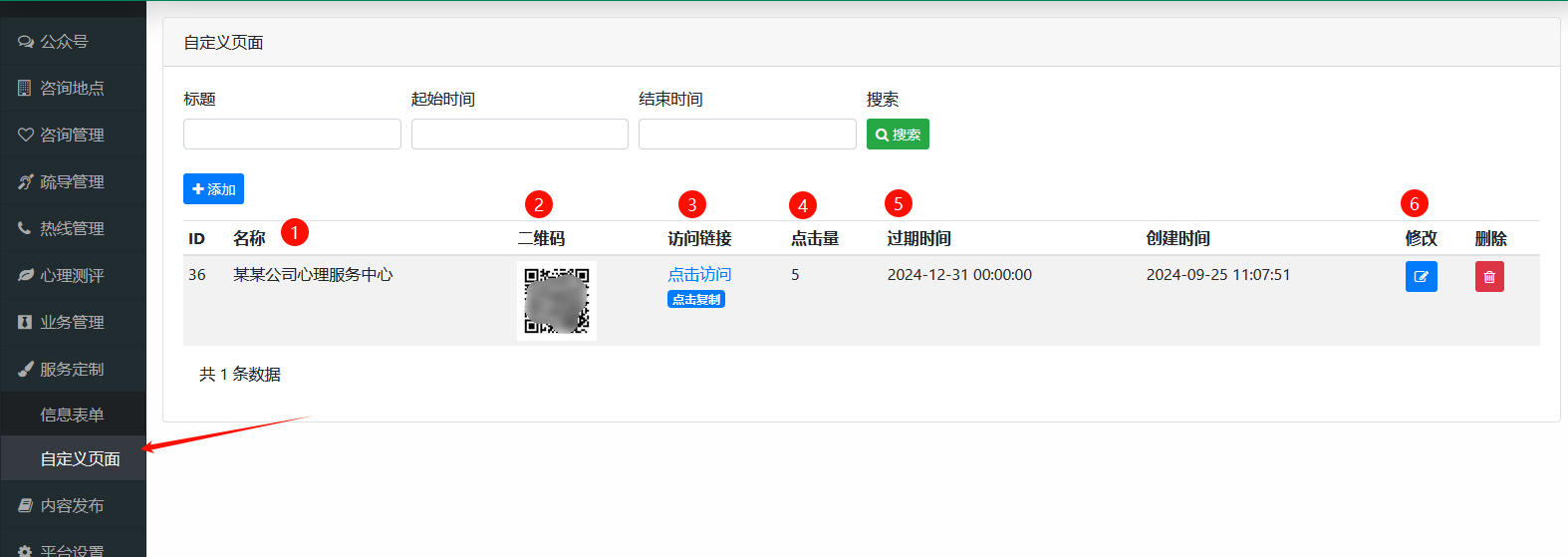Open the 内容发布 menu

tap(73, 506)
